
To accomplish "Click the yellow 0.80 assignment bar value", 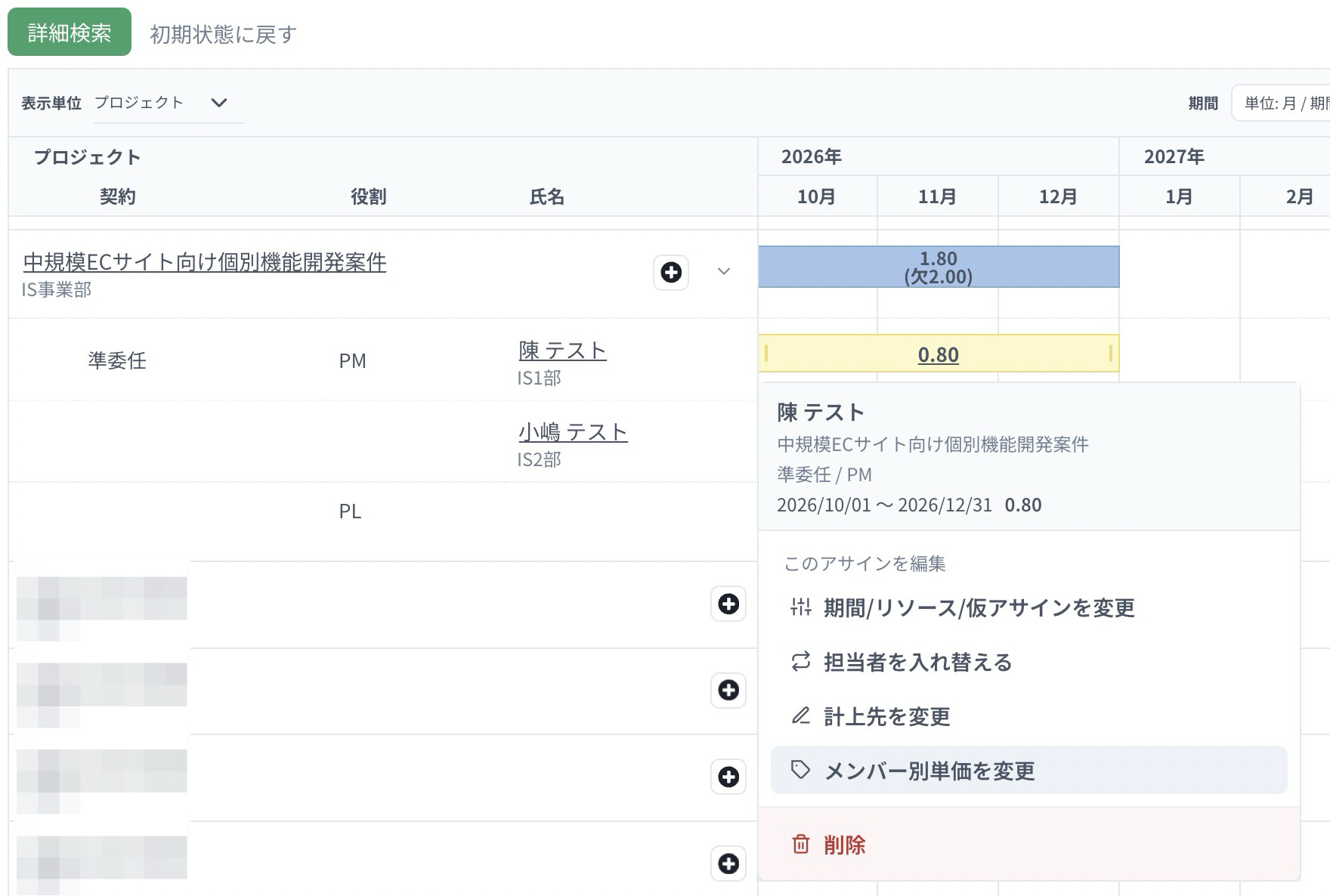I will (x=938, y=354).
